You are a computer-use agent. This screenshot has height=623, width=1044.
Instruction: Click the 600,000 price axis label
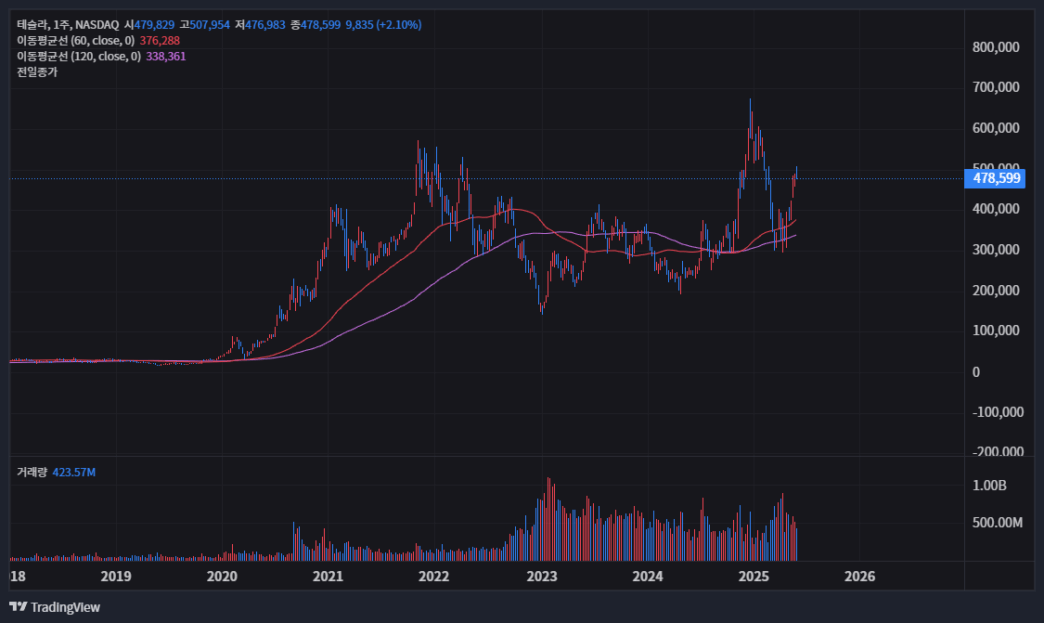click(x=995, y=128)
